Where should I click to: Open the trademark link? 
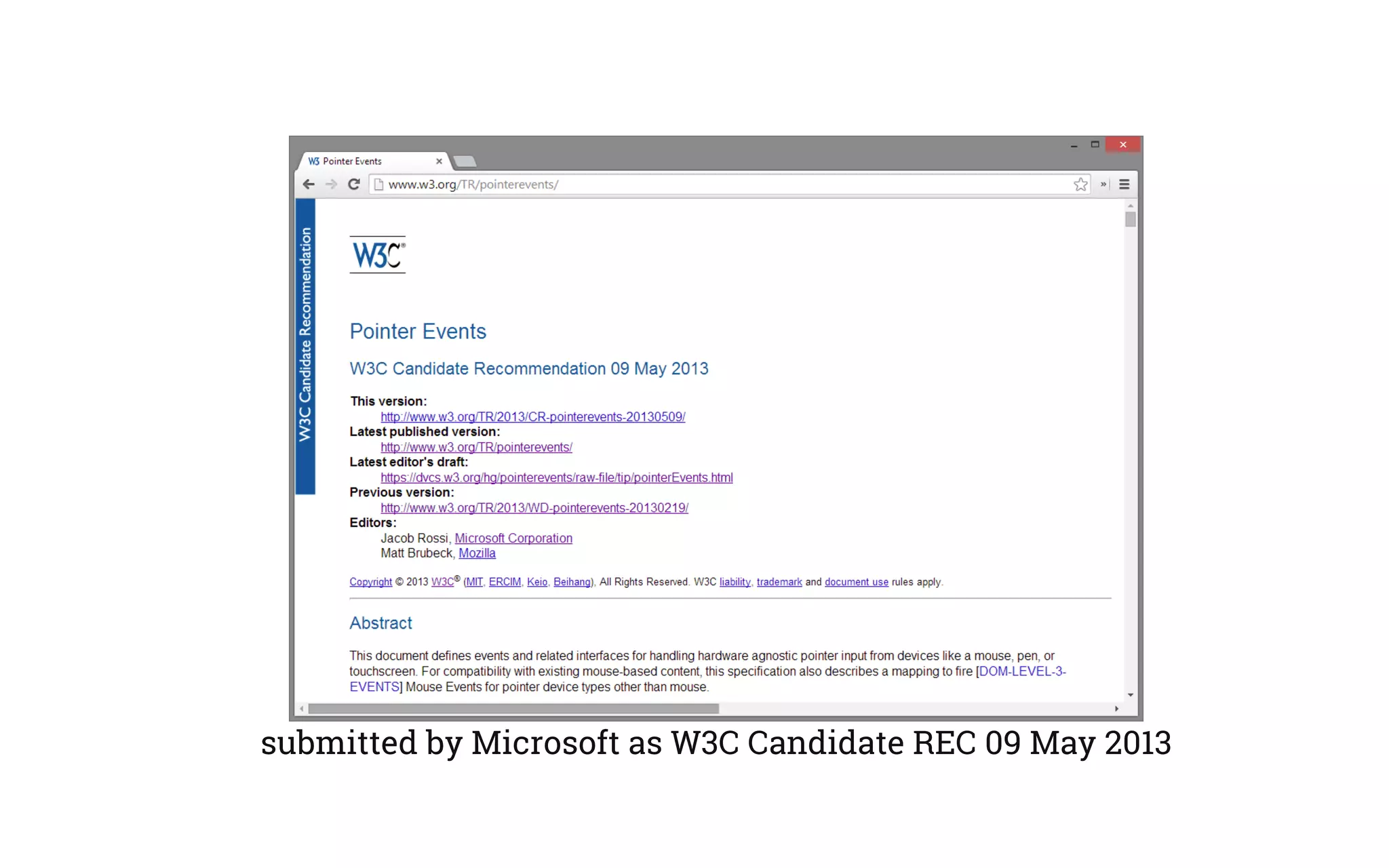click(x=779, y=582)
